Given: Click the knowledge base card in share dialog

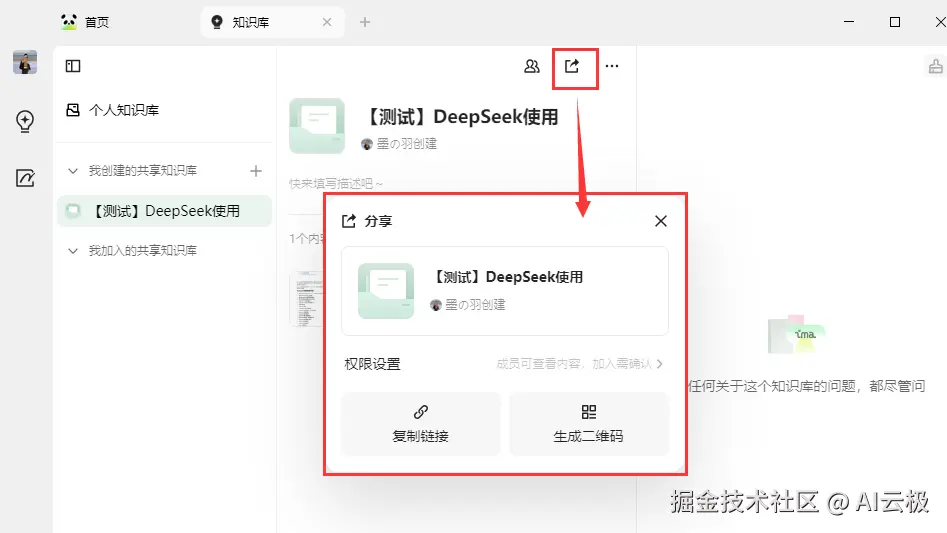Looking at the screenshot, I should (x=505, y=290).
